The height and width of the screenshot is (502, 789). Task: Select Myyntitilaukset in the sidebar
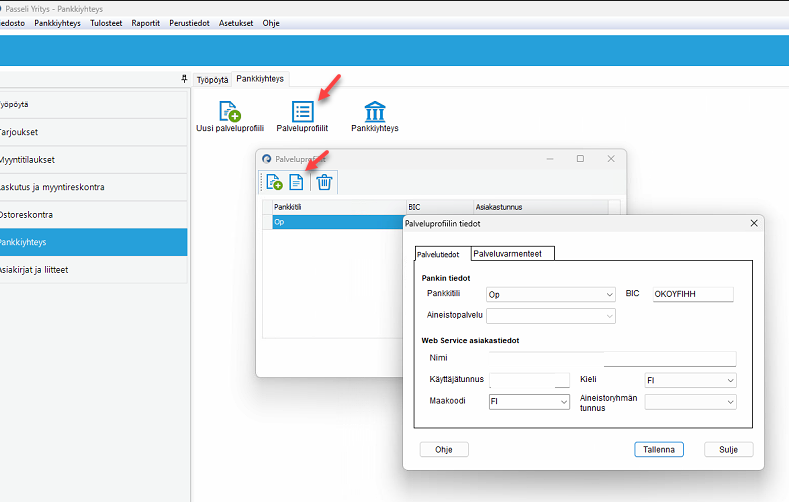pyautogui.click(x=94, y=160)
